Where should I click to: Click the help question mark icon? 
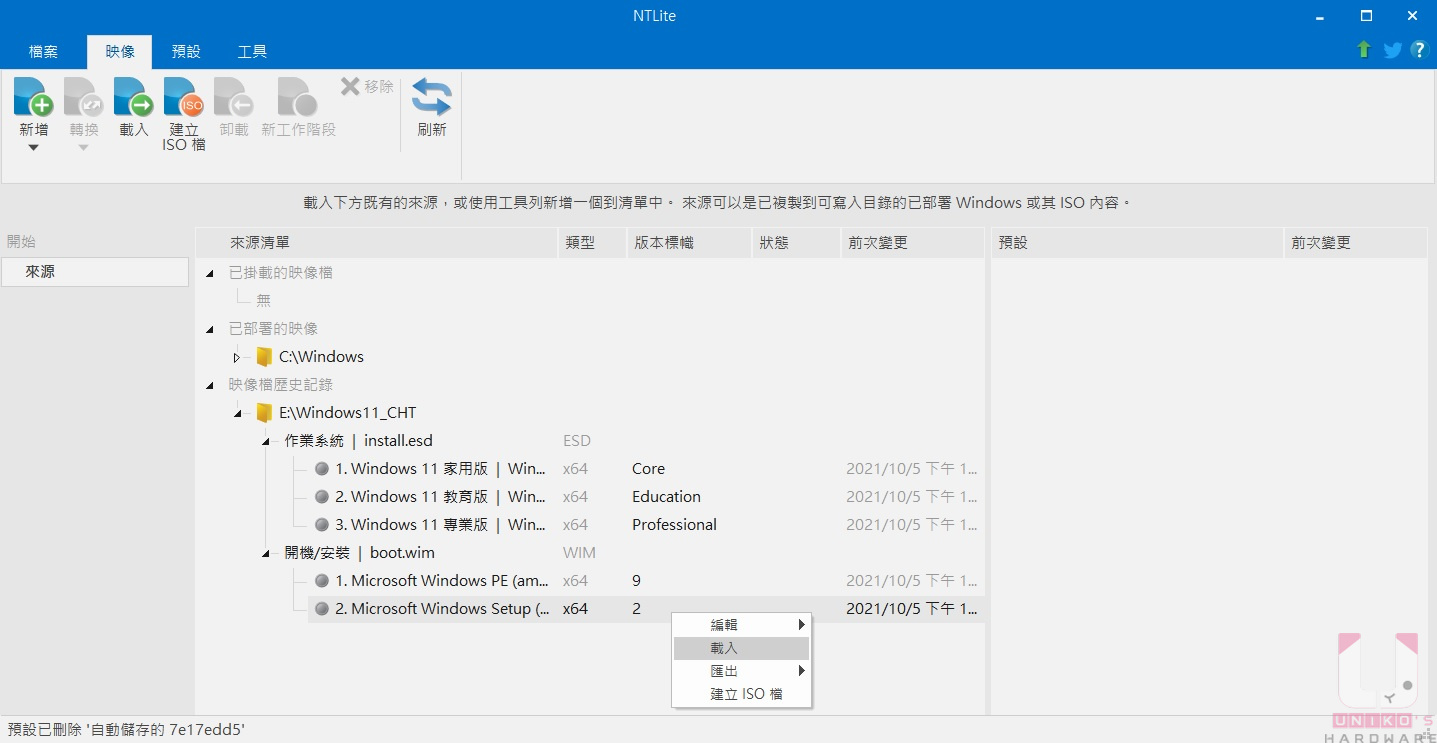click(x=1418, y=50)
